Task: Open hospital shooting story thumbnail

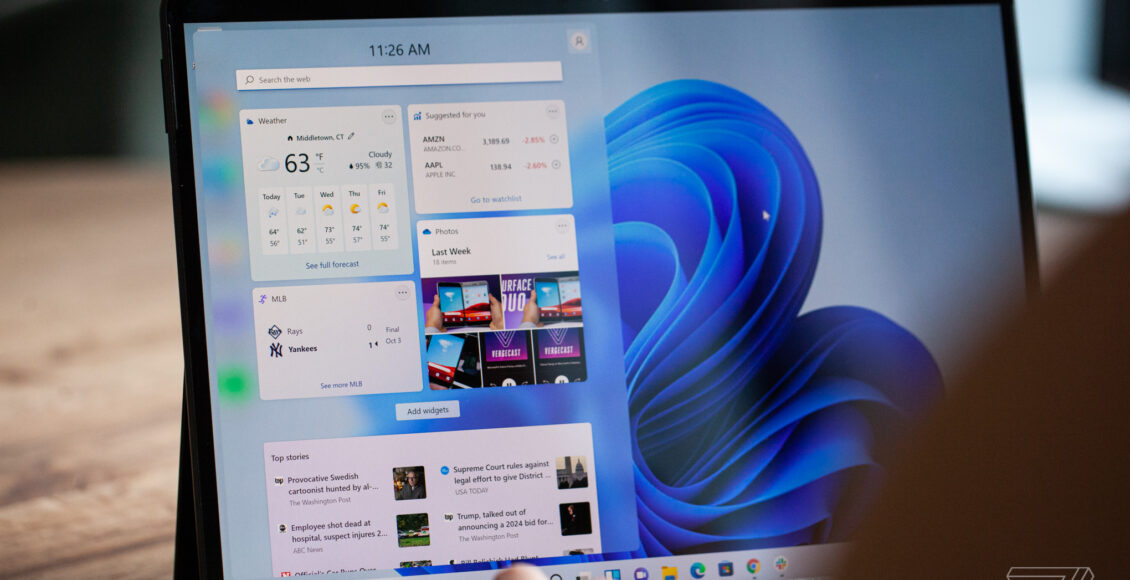Action: 413,530
